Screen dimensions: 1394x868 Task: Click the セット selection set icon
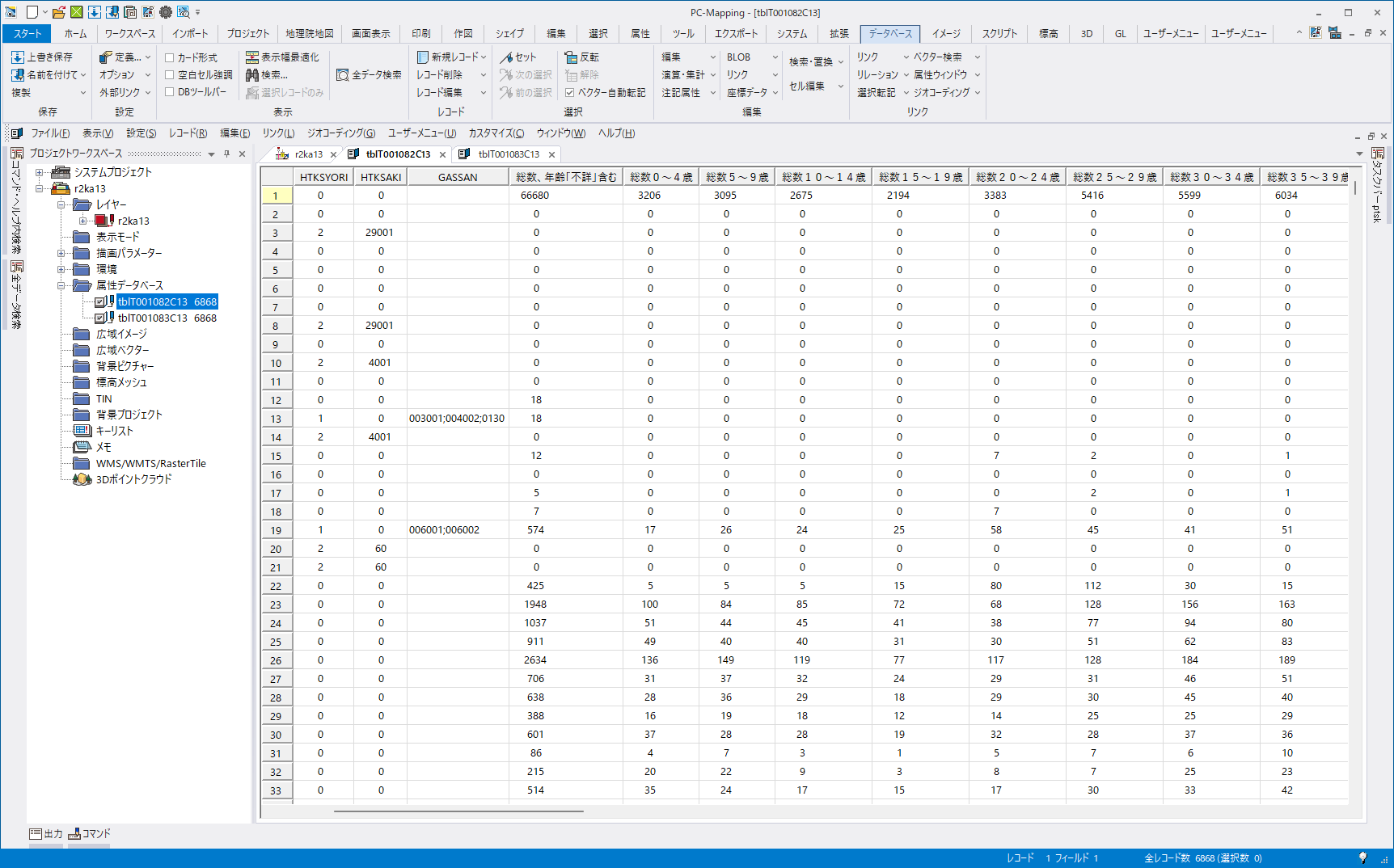point(506,57)
